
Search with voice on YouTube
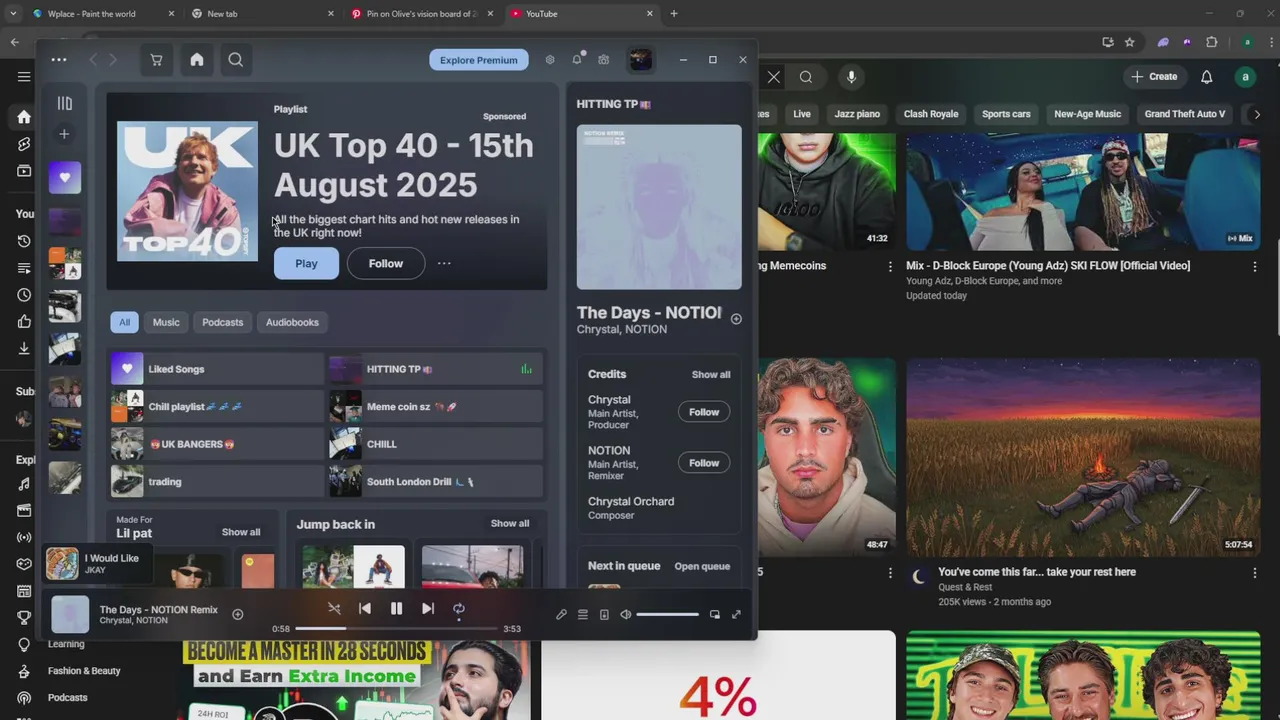851,77
